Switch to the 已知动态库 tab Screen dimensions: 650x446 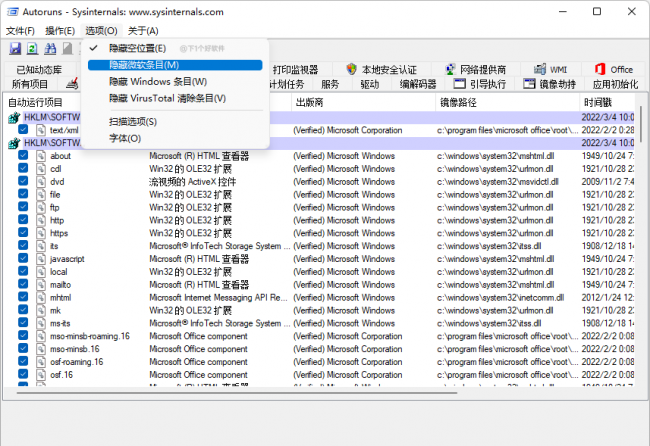[40, 69]
